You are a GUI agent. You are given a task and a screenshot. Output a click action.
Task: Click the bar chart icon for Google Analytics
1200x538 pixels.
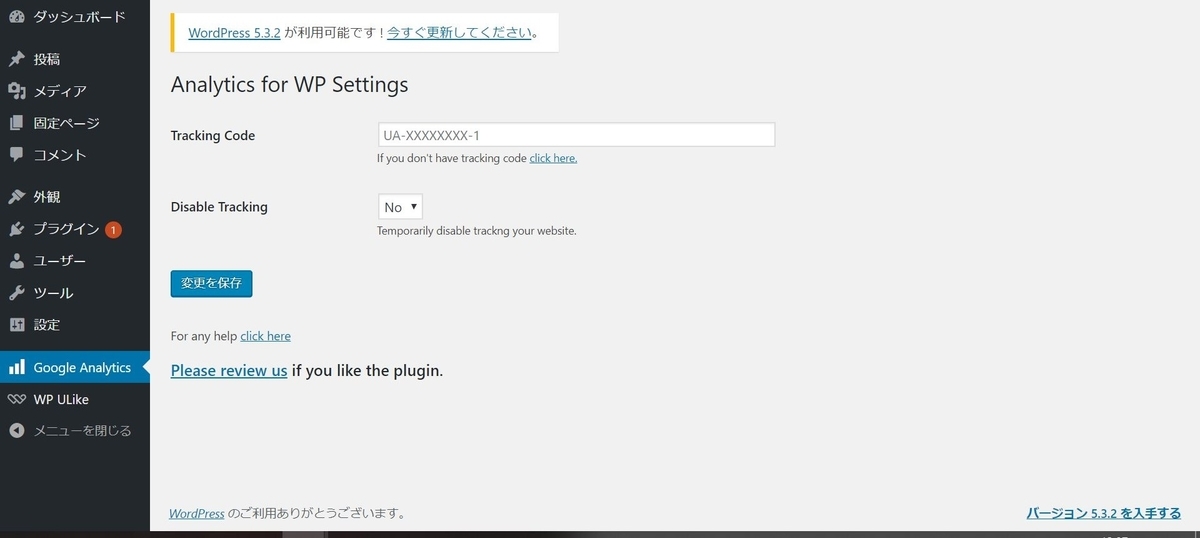[x=16, y=367]
